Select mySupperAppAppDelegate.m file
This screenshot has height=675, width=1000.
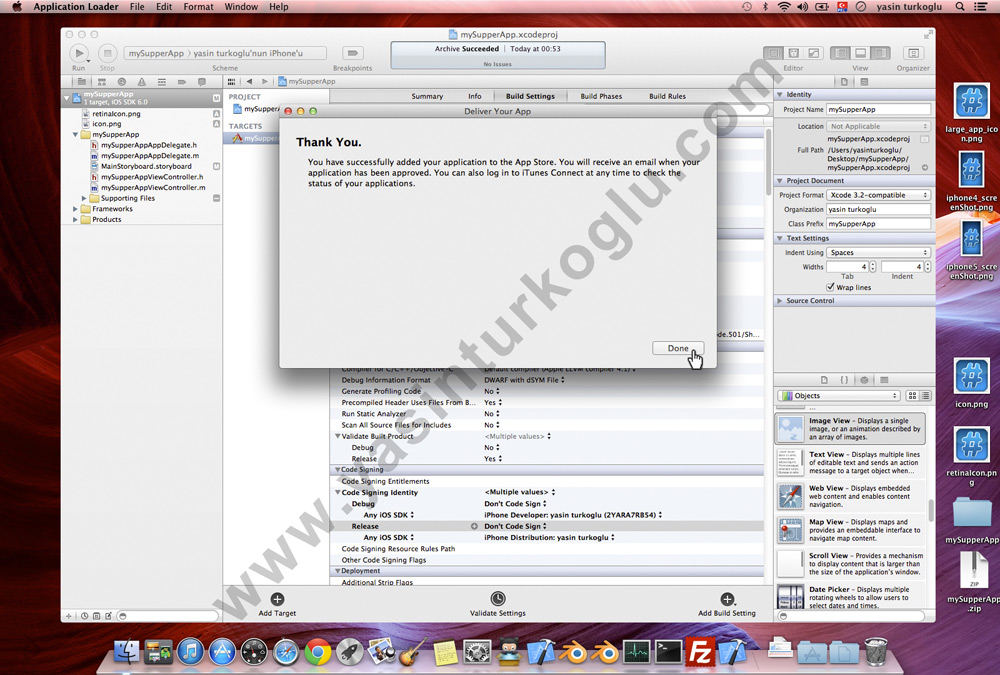150,156
